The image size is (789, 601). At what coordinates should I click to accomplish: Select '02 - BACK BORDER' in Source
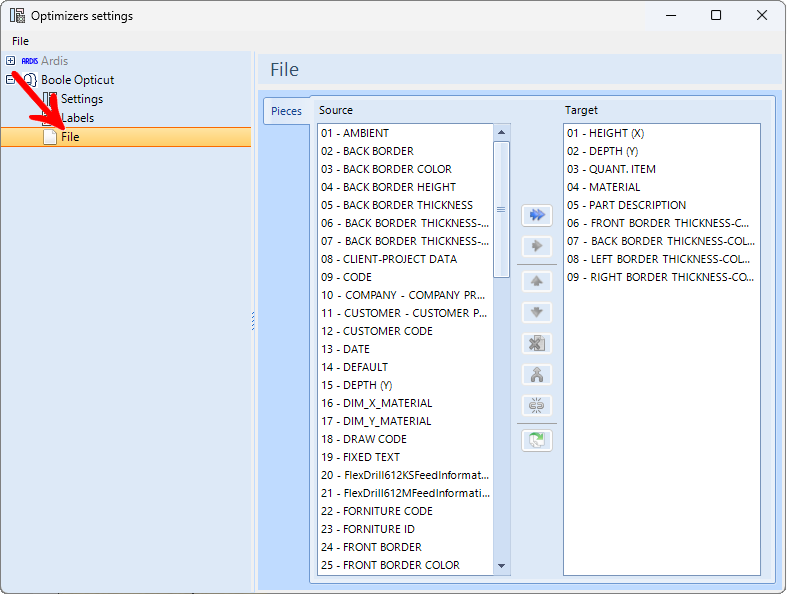click(406, 152)
